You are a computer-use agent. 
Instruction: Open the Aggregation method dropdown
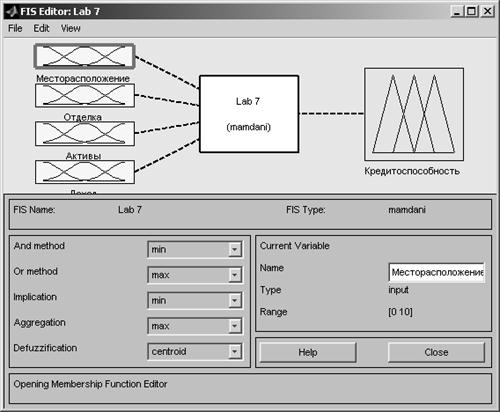(x=195, y=326)
